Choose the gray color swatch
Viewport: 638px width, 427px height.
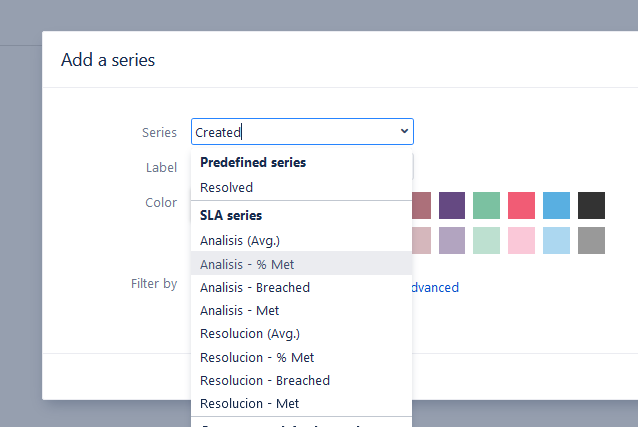[x=591, y=240]
